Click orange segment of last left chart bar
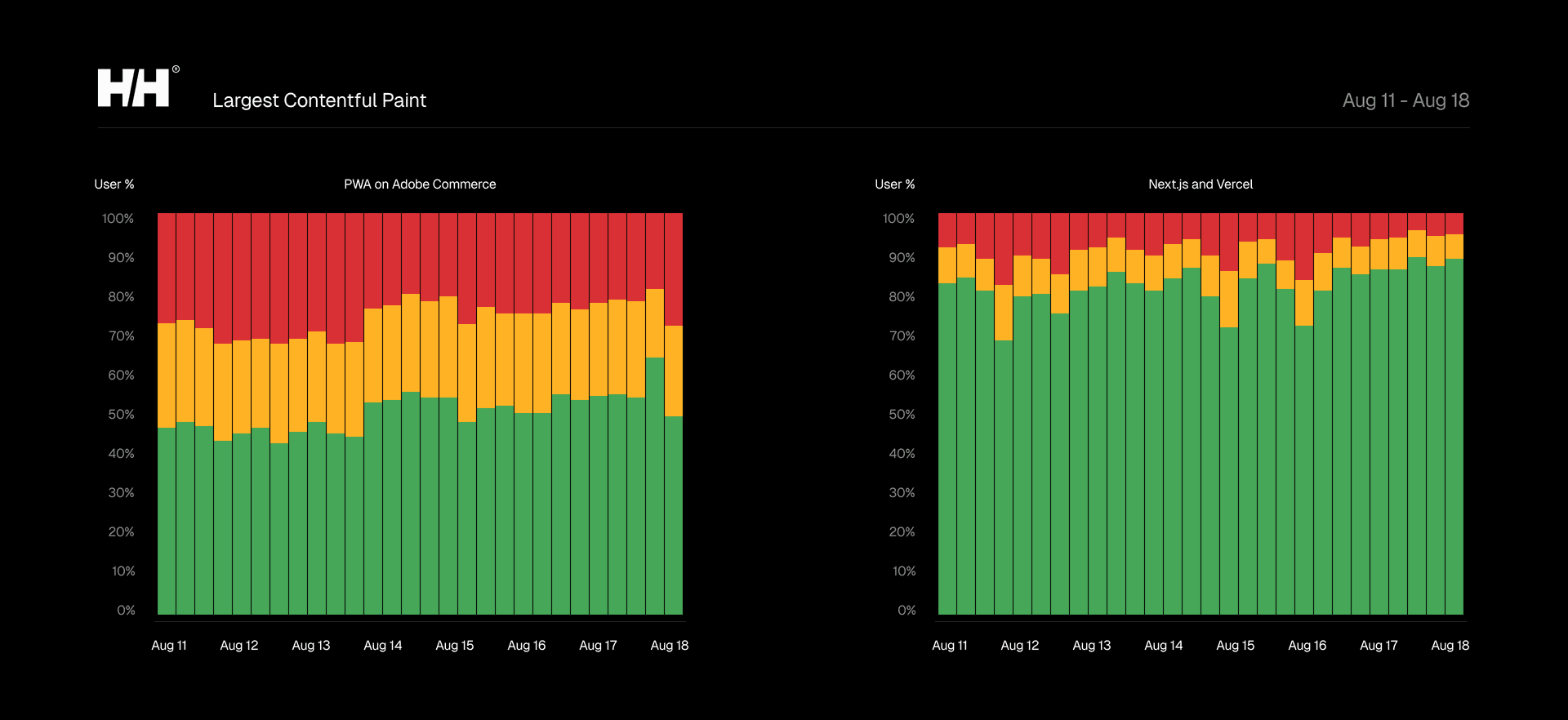 [674, 371]
